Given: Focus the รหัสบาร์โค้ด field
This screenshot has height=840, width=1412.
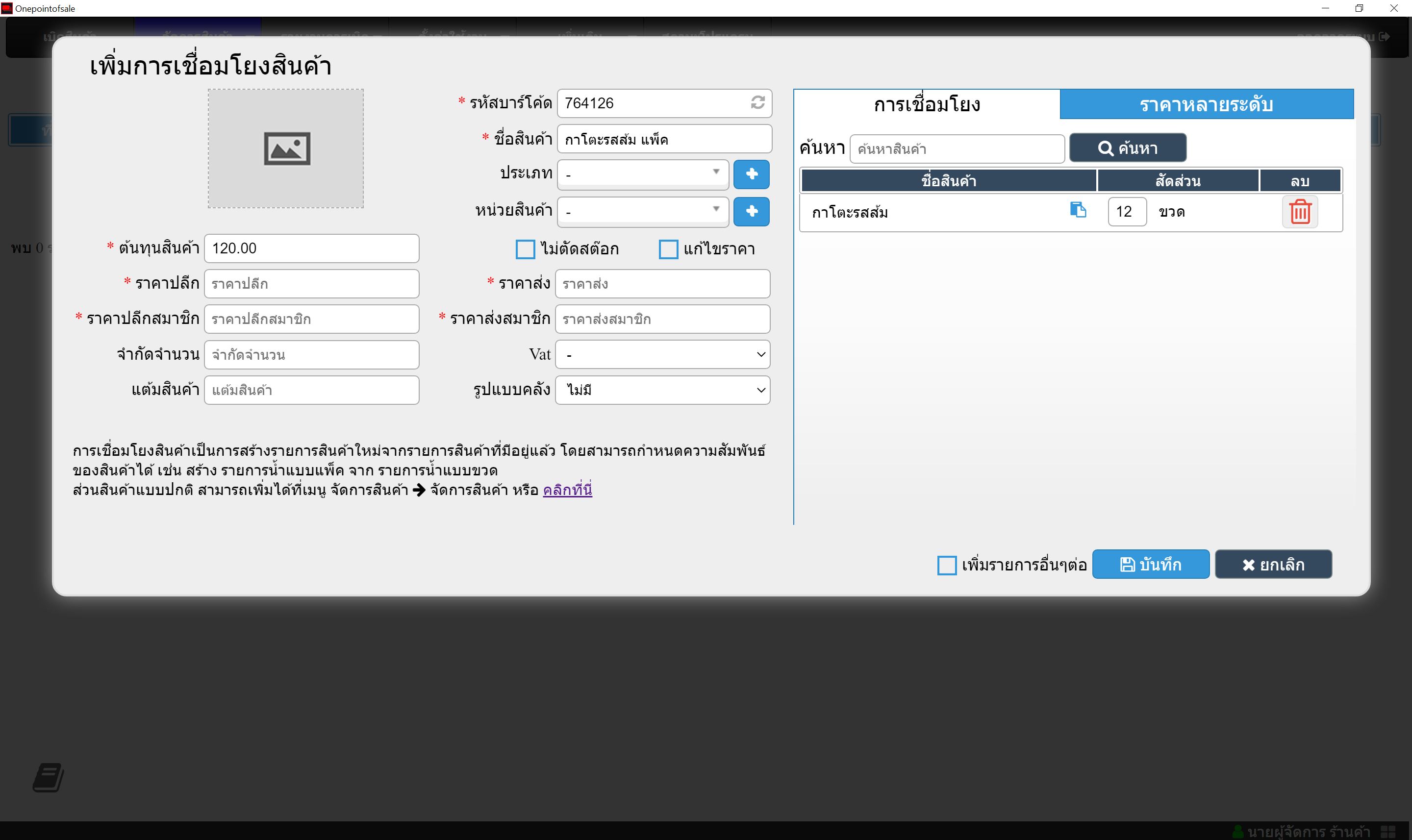Looking at the screenshot, I should pyautogui.click(x=665, y=103).
